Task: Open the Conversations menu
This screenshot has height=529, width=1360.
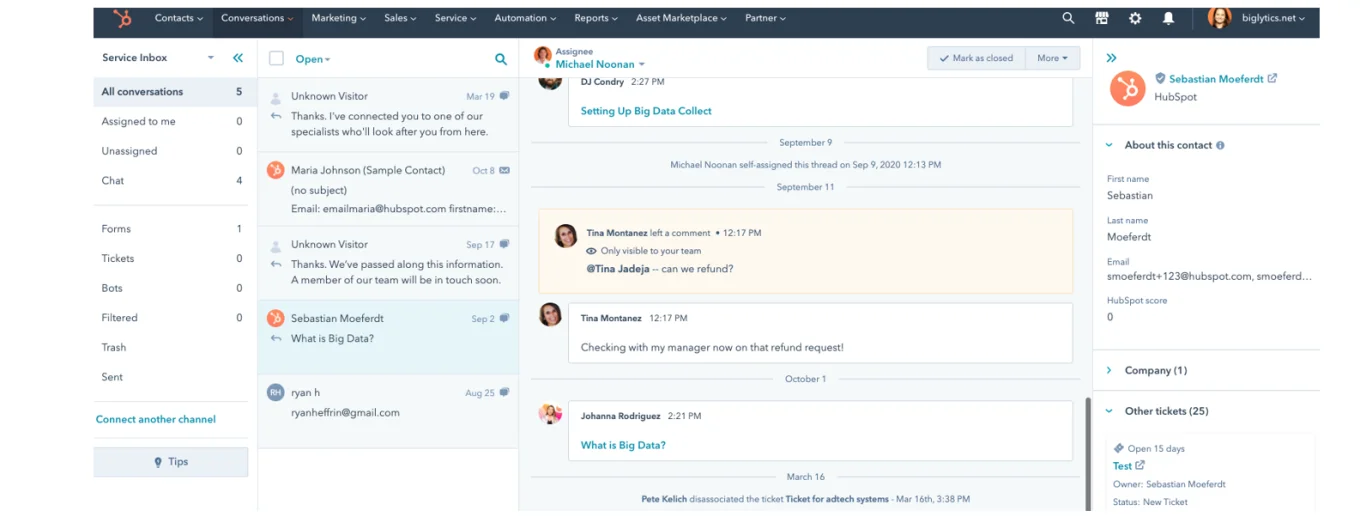Action: [257, 18]
